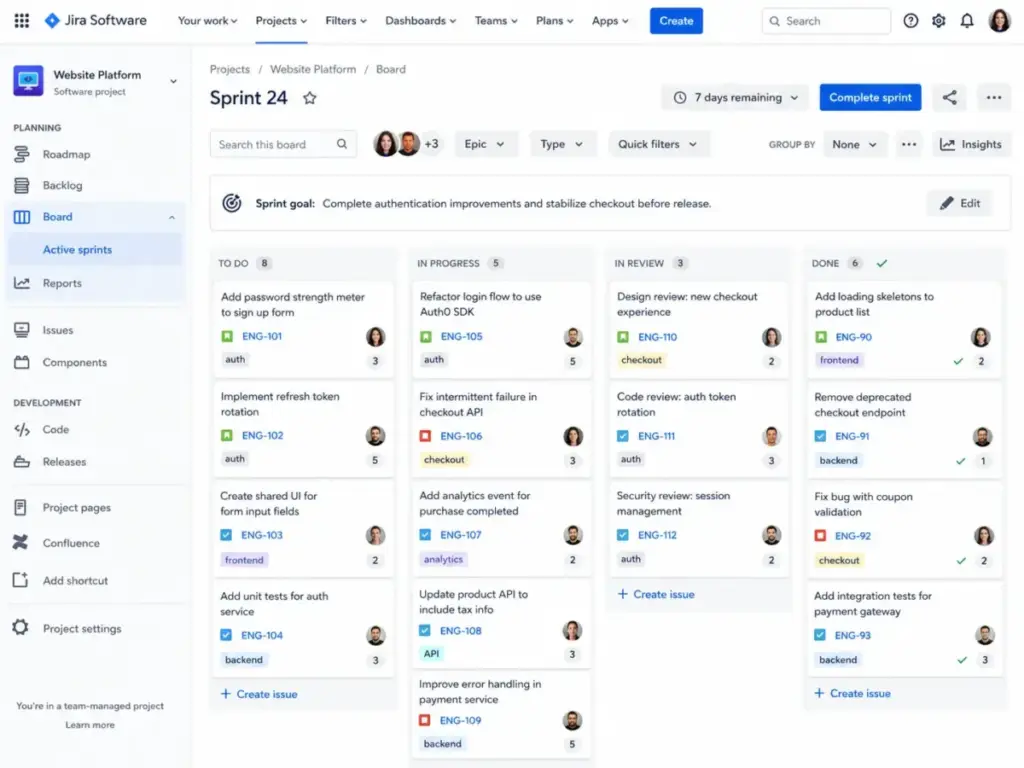Screen dimensions: 1024x768
Task: Click the task checkbox icon on ENG-111
Action: pos(622,436)
